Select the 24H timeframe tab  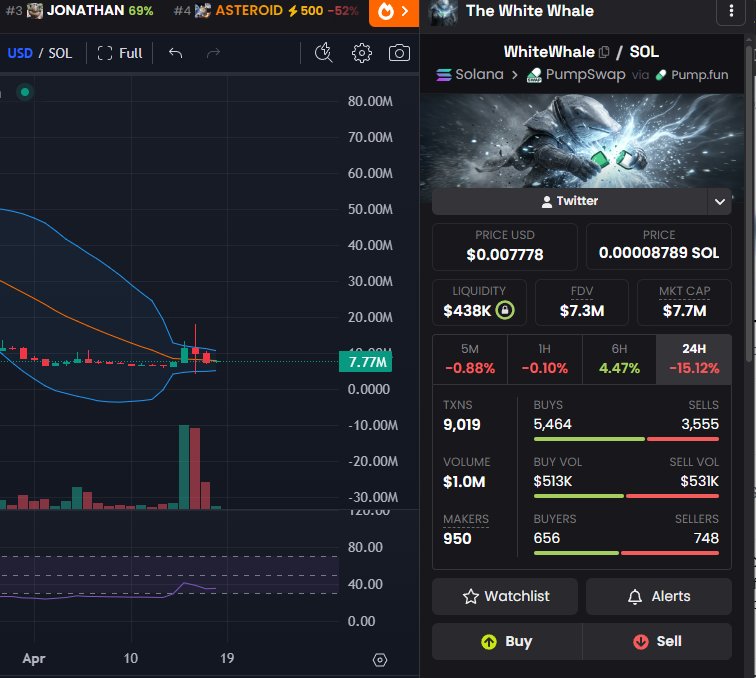[694, 359]
